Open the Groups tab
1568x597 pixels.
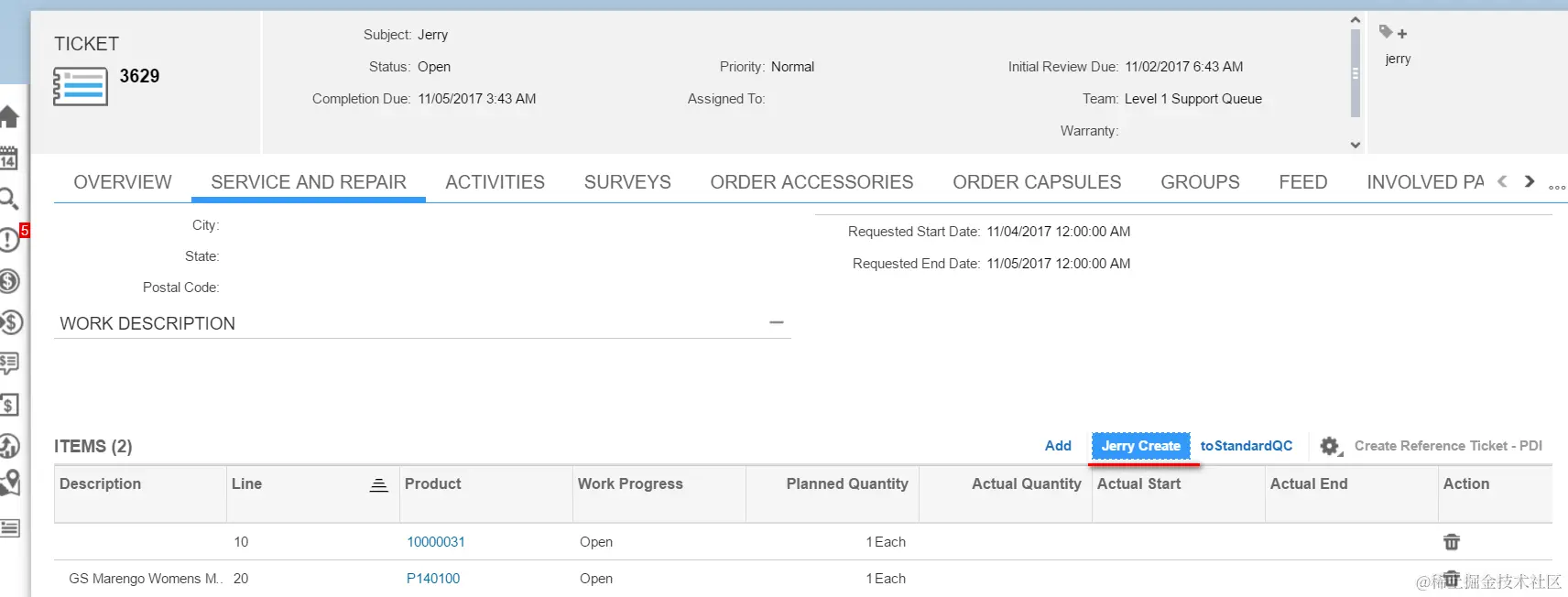coord(1200,182)
